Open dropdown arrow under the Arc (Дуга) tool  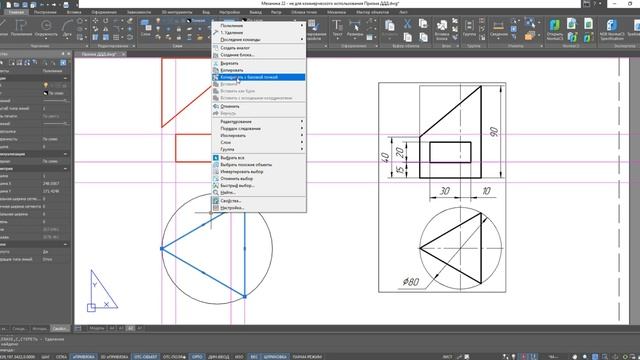[67, 39]
